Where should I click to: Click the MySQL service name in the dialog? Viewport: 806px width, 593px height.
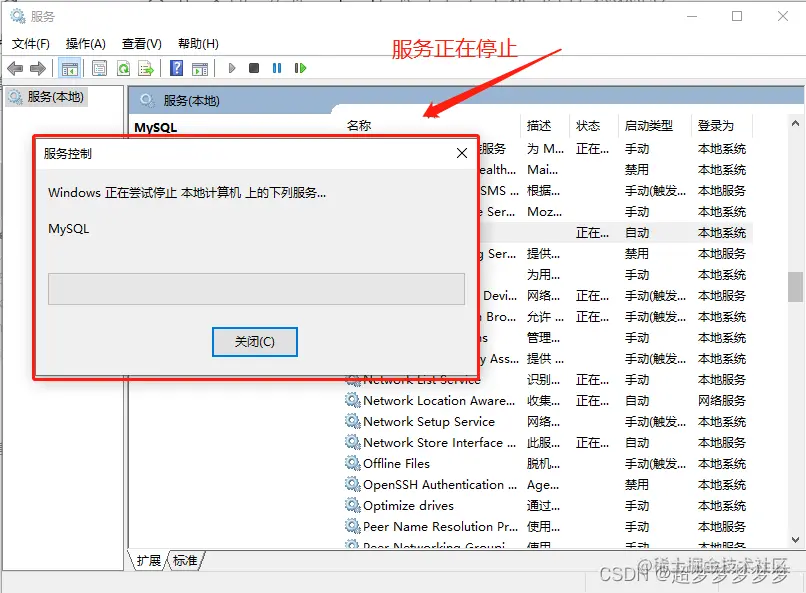click(68, 229)
